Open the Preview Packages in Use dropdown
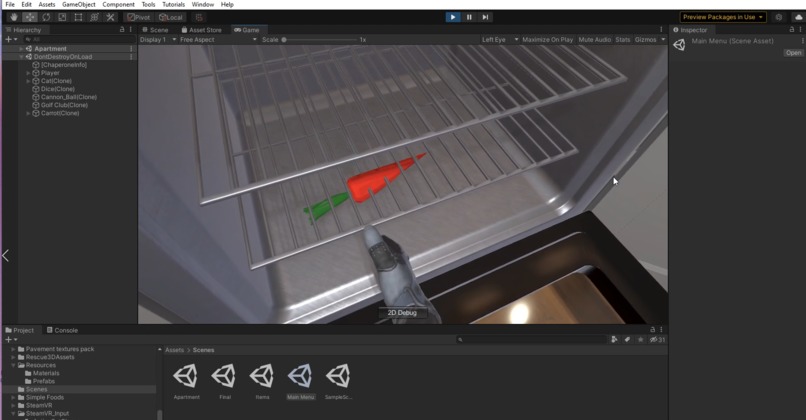Screen dimensions: 806x420 coord(723,17)
